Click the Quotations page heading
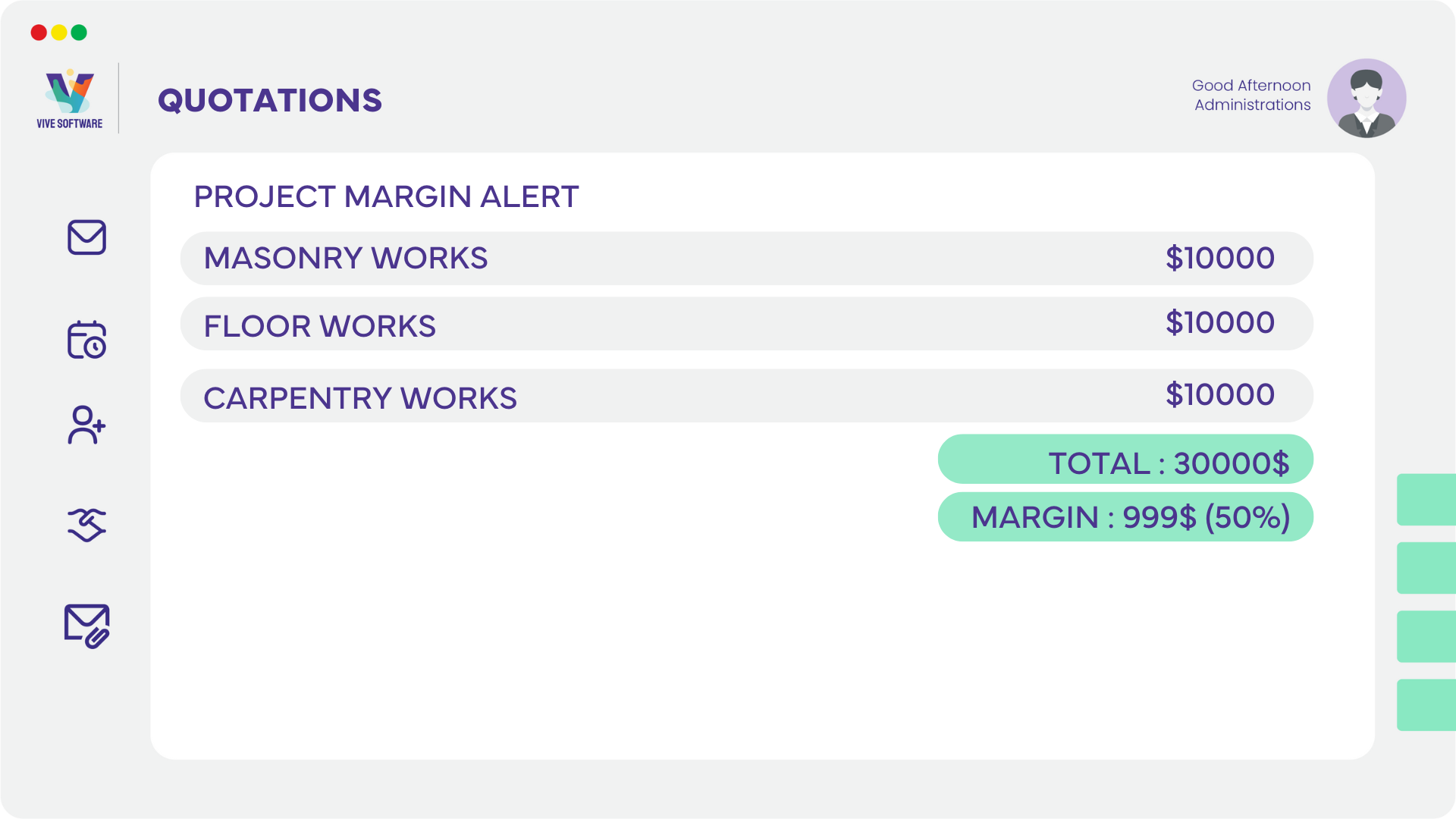This screenshot has height=819, width=1456. click(x=270, y=100)
